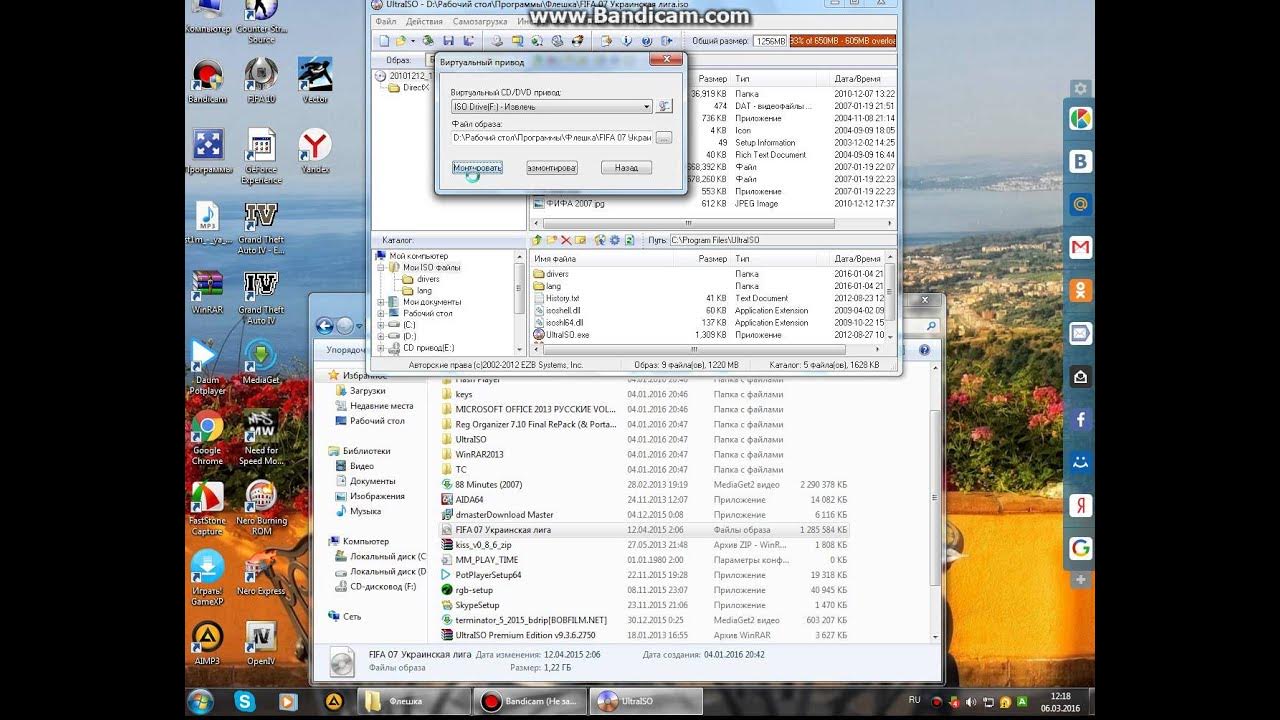
Task: Expand the Мои документы tree node
Action: coord(381,302)
